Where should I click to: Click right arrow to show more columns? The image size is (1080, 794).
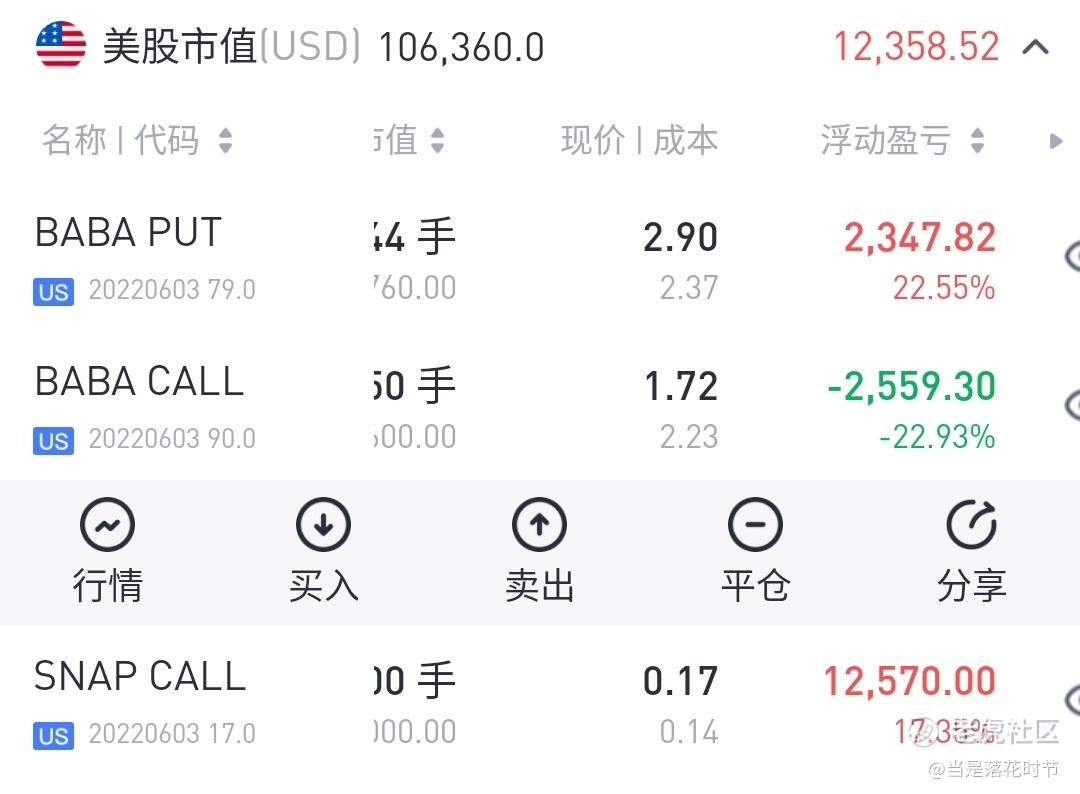point(1055,142)
